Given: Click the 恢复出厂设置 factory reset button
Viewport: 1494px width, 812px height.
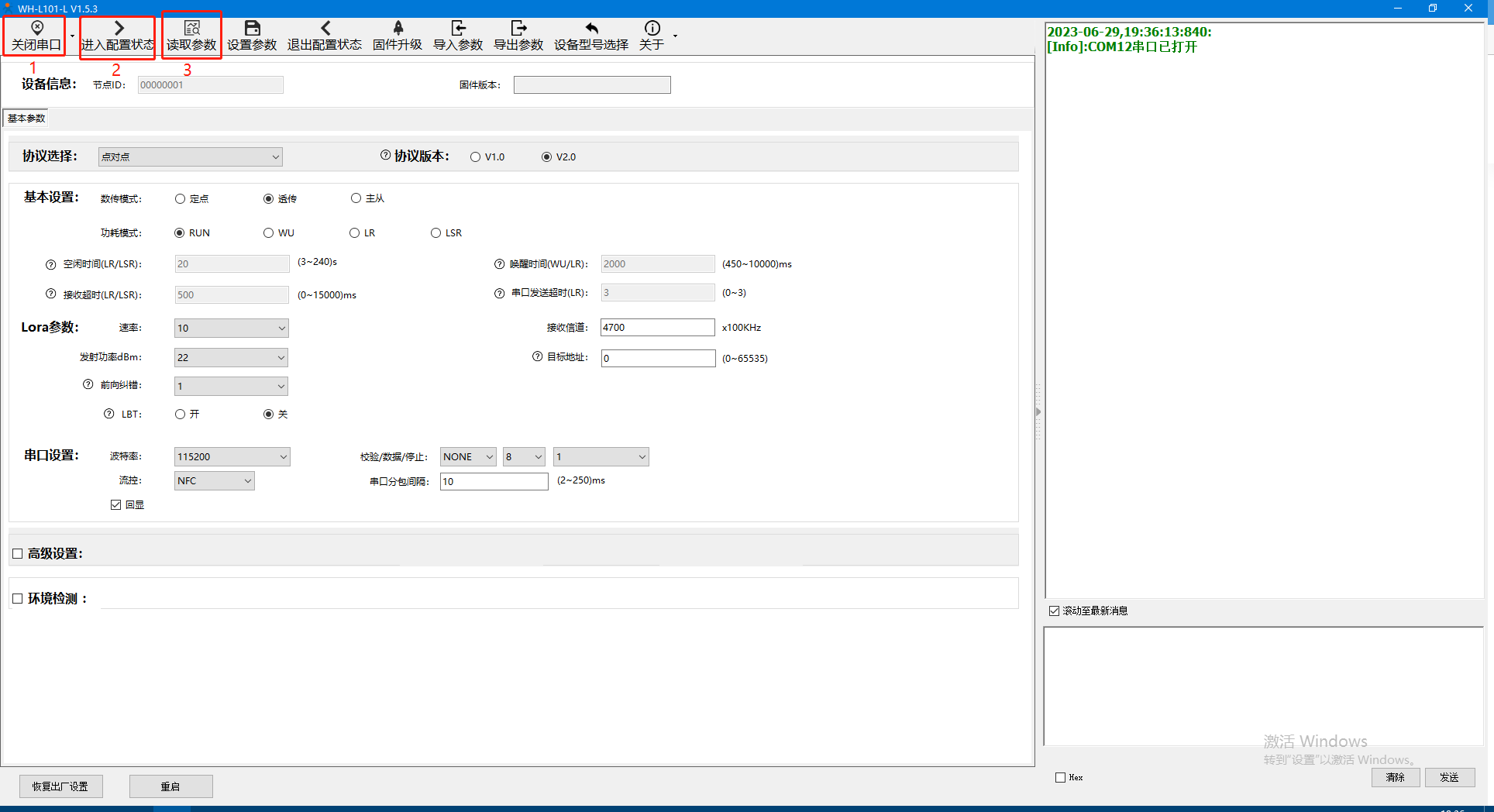Looking at the screenshot, I should [60, 786].
